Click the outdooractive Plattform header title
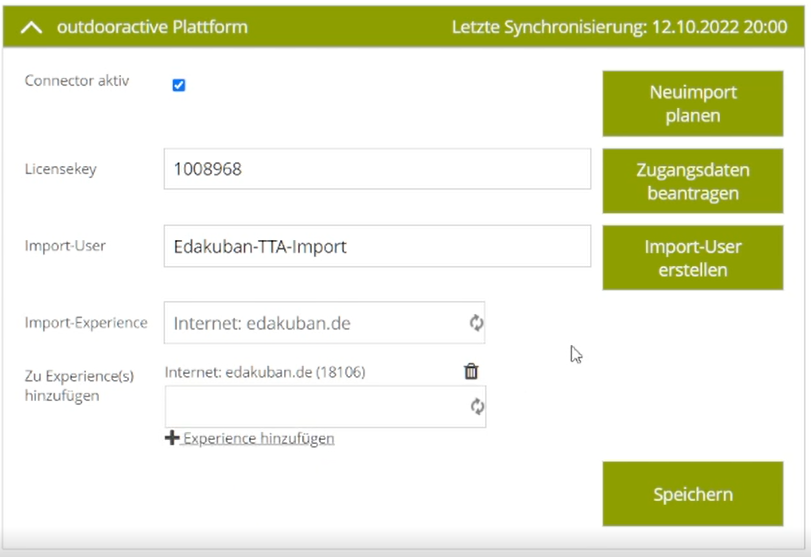This screenshot has width=811, height=557. tap(152, 27)
